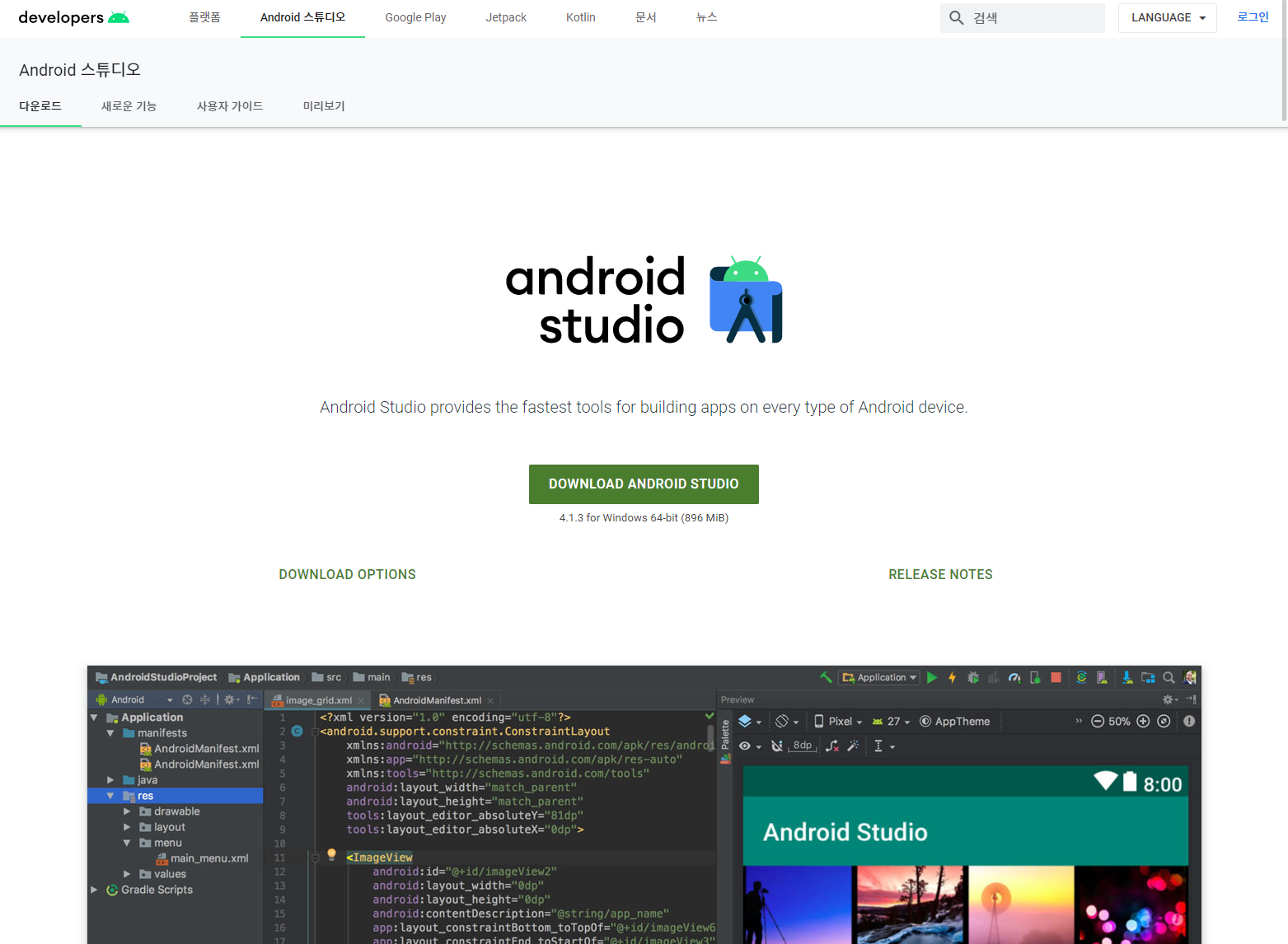The height and width of the screenshot is (944, 1288).
Task: Click AppTheme theme selector in Preview
Action: click(955, 721)
